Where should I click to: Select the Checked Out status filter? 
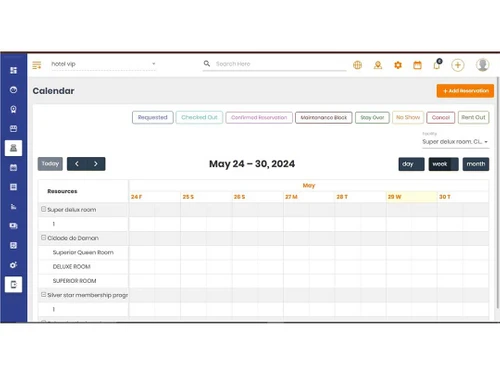[x=199, y=117]
